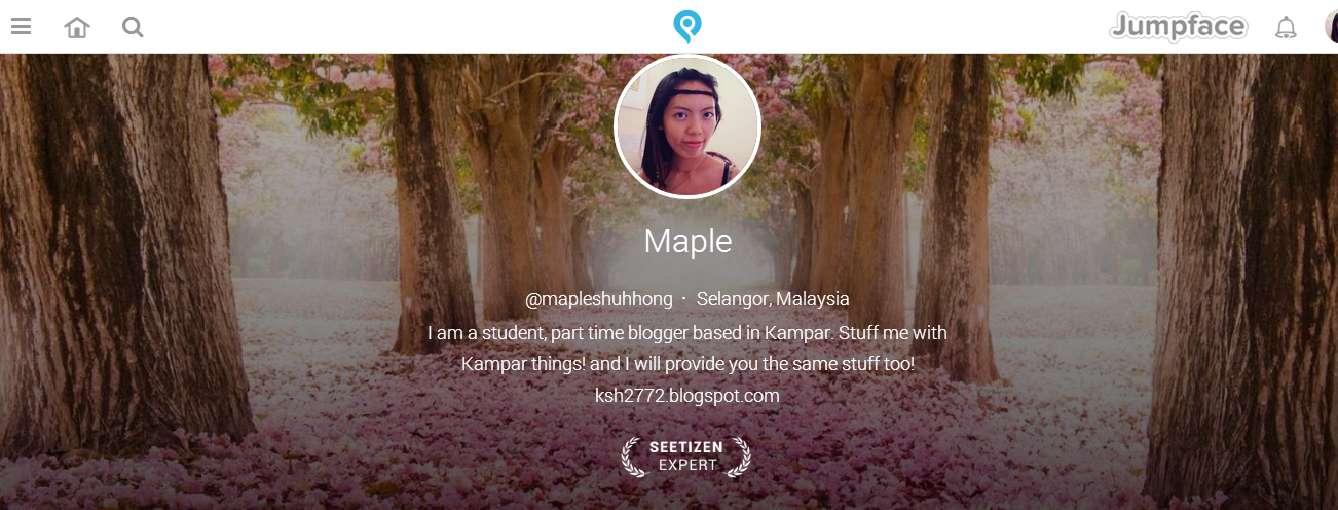Click the profile name Maple

pyautogui.click(x=688, y=241)
